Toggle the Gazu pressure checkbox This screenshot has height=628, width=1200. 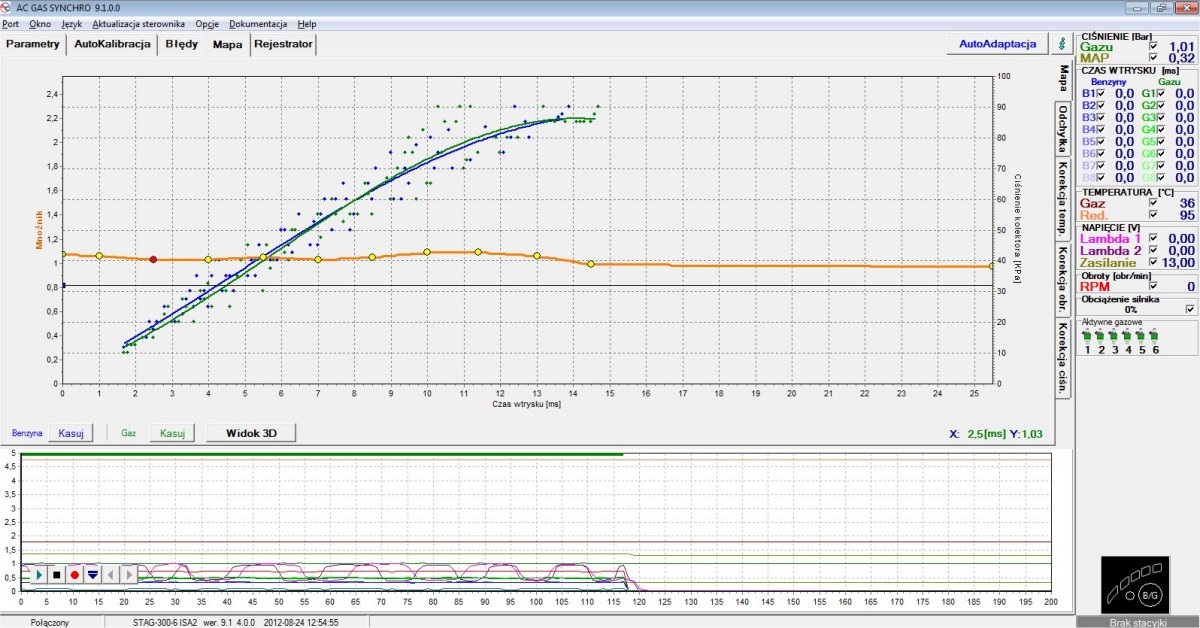point(1154,46)
